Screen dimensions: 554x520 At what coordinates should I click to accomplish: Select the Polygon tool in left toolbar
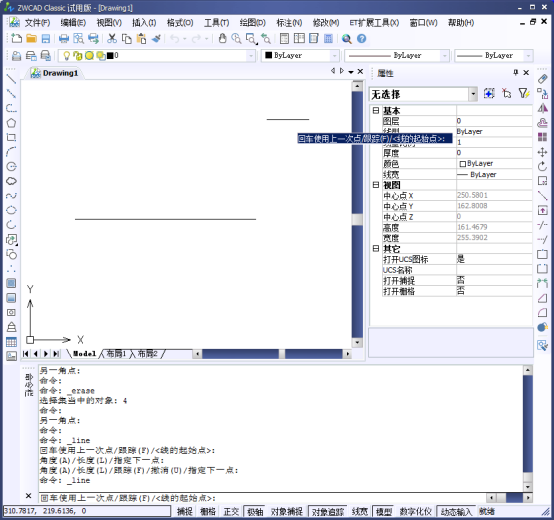(x=11, y=123)
